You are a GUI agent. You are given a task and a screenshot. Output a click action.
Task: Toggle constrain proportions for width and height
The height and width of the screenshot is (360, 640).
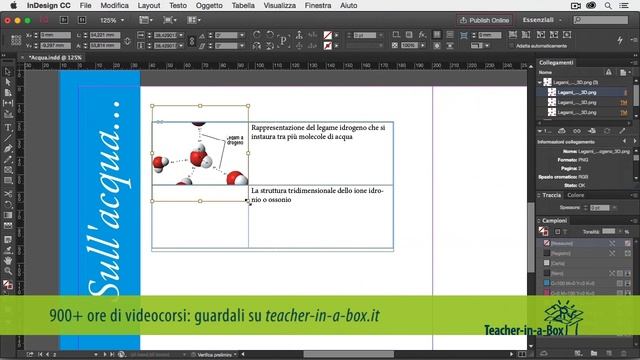coord(127,40)
